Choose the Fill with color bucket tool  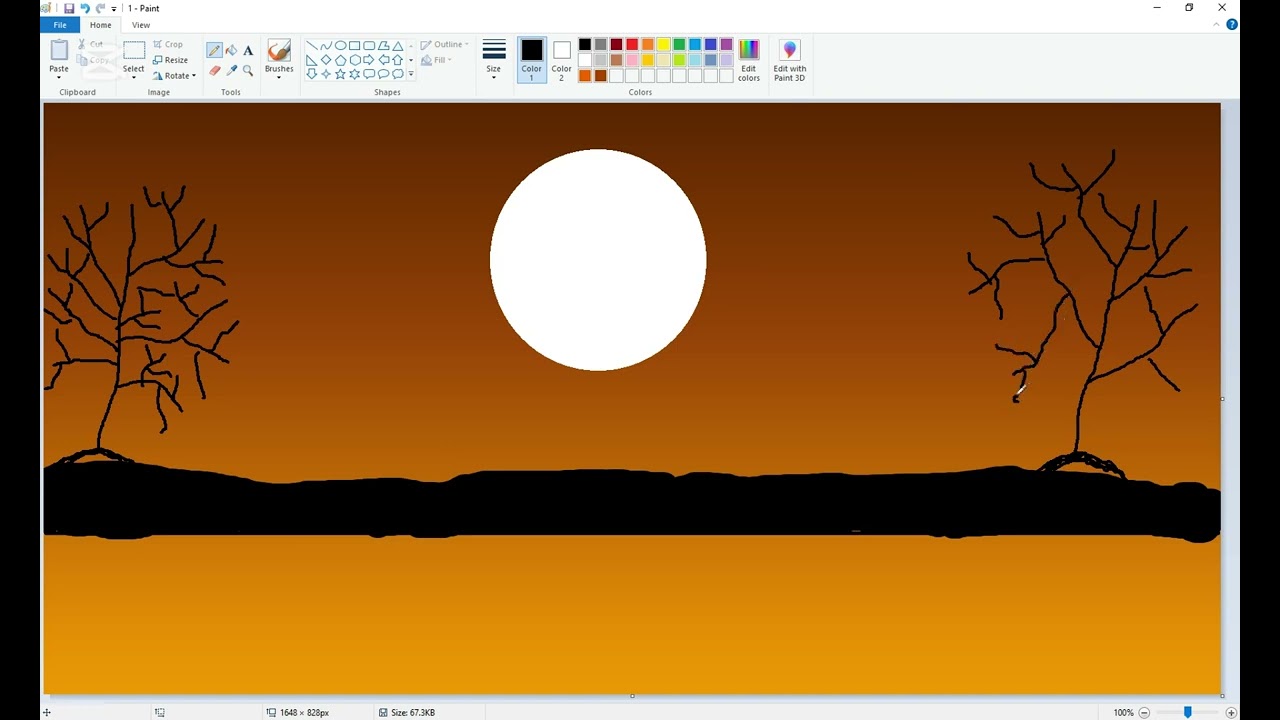[231, 50]
